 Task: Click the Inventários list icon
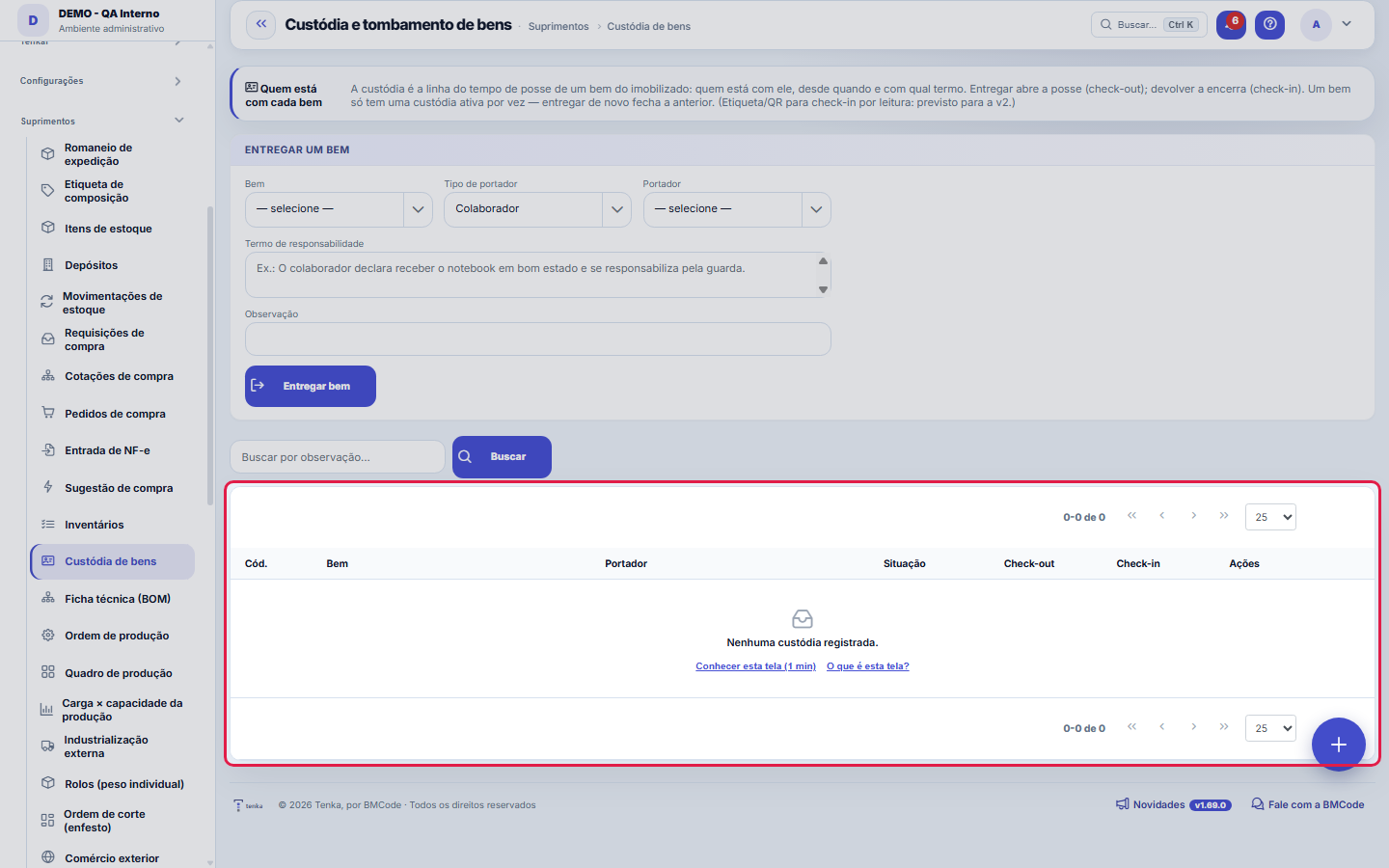[47, 525]
